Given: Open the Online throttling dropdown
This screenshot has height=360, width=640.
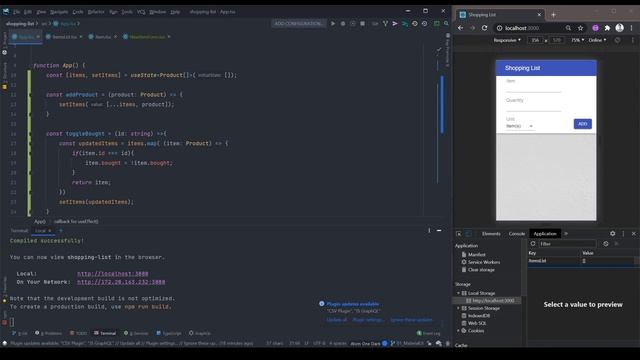Looking at the screenshot, I should 597,40.
